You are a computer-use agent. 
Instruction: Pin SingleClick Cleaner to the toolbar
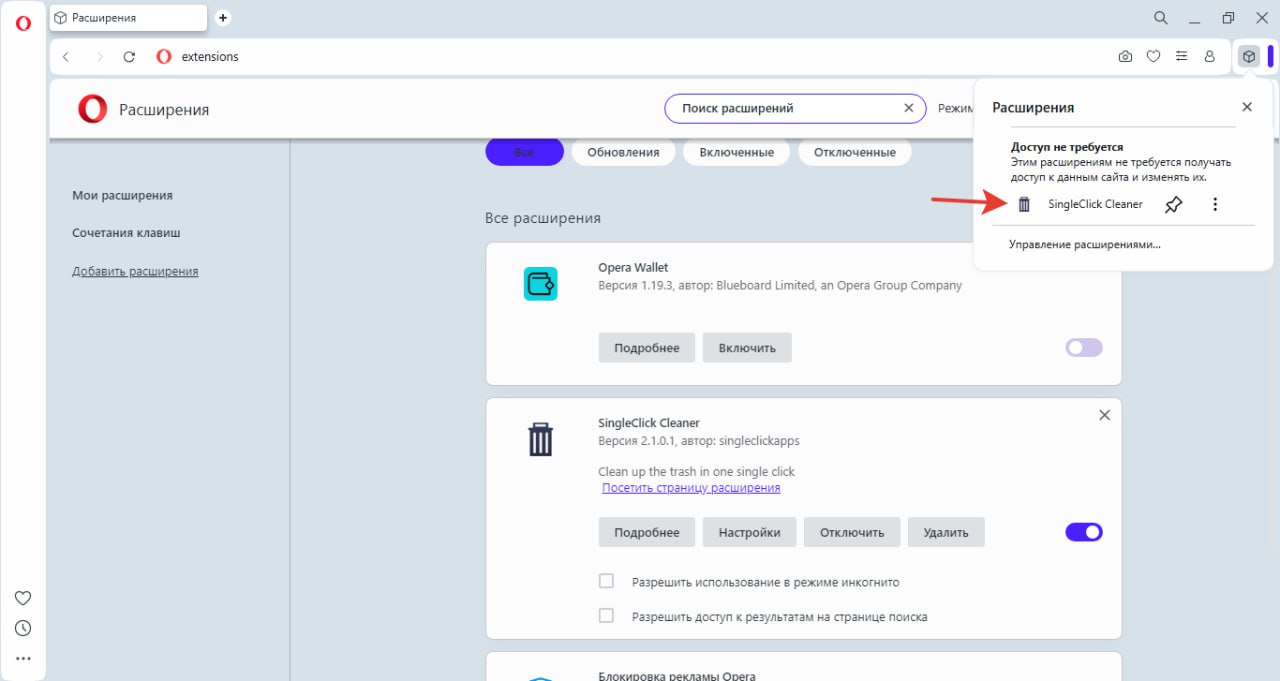pyautogui.click(x=1174, y=204)
